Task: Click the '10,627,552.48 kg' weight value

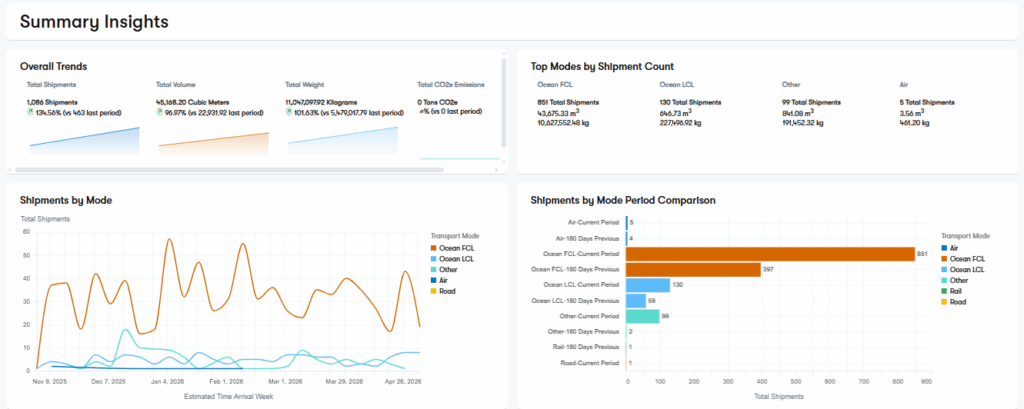Action: (x=565, y=122)
